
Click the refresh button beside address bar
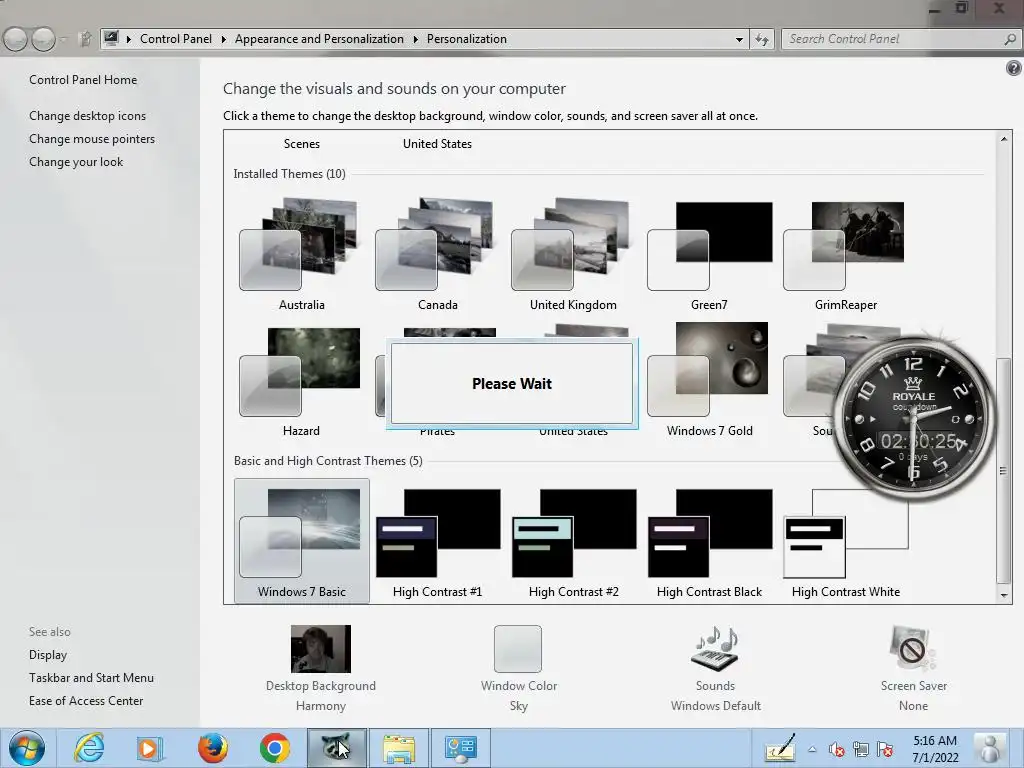[x=761, y=39]
